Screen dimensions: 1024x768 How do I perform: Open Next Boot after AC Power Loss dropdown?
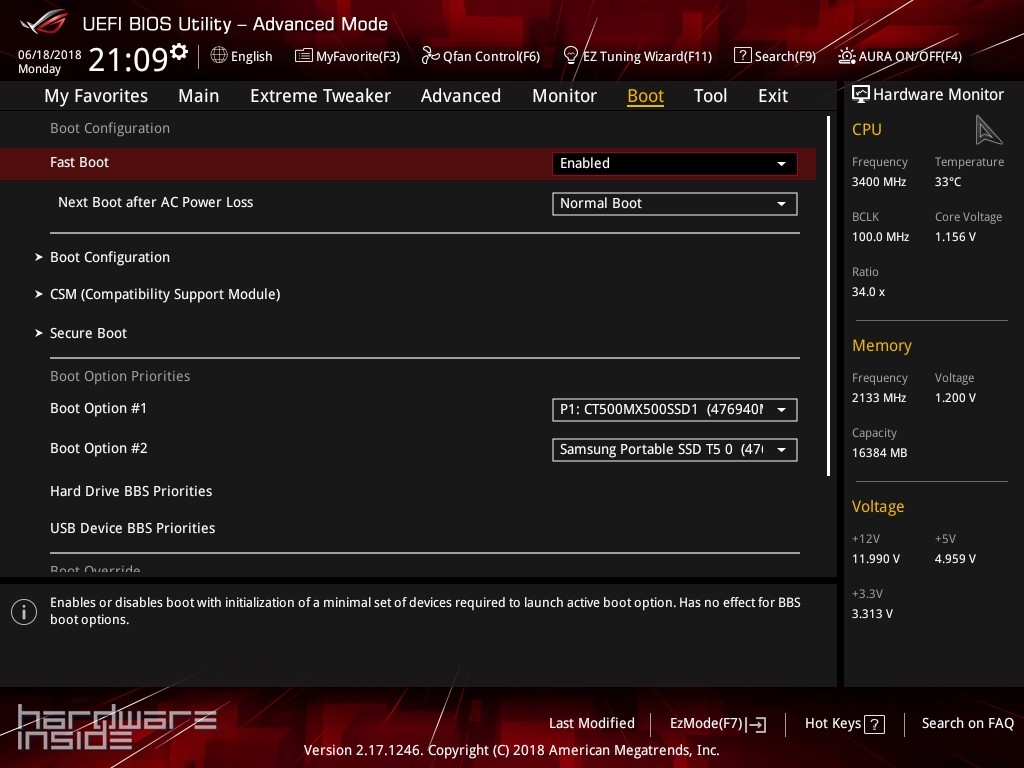[x=675, y=204]
